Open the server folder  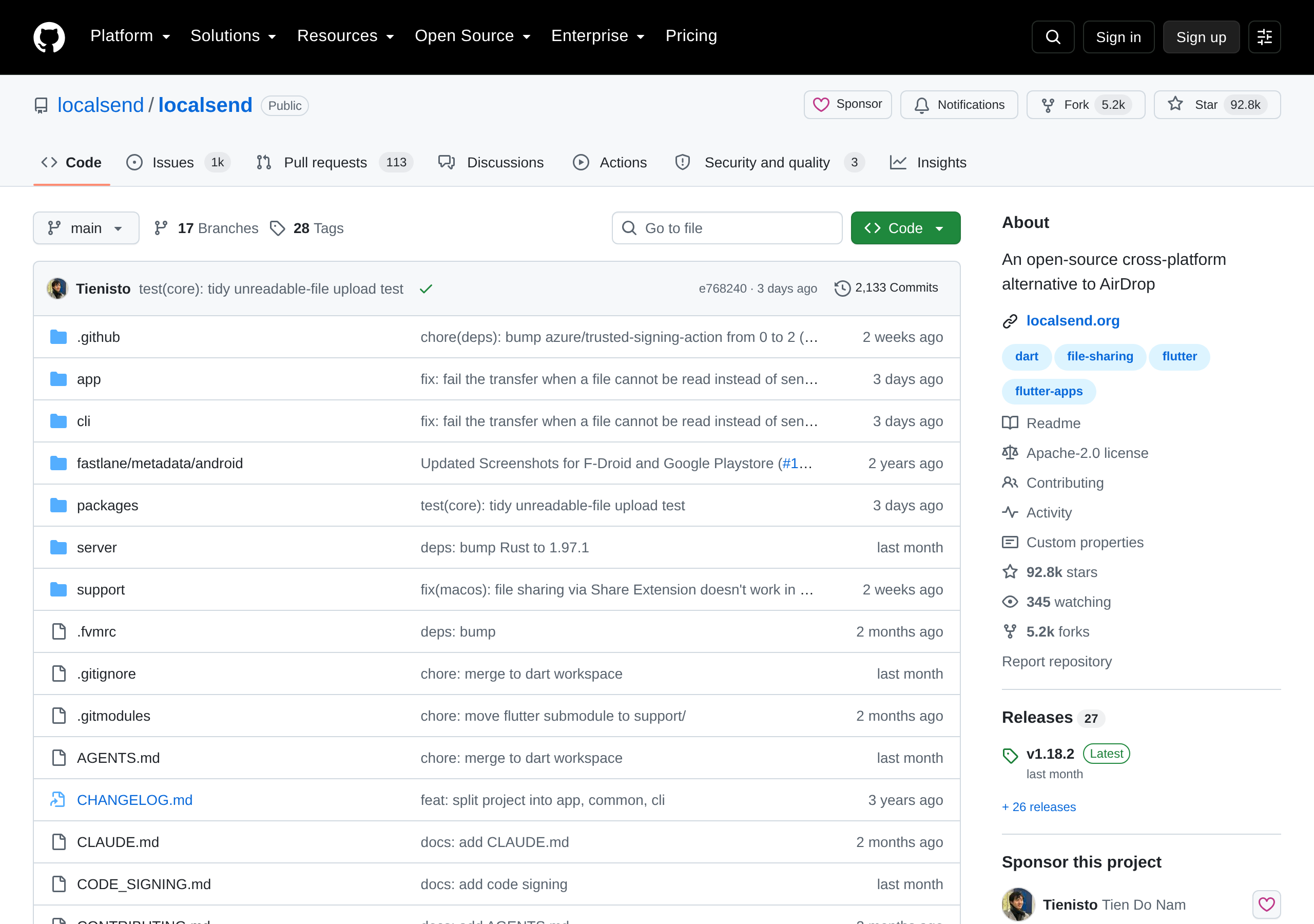96,547
